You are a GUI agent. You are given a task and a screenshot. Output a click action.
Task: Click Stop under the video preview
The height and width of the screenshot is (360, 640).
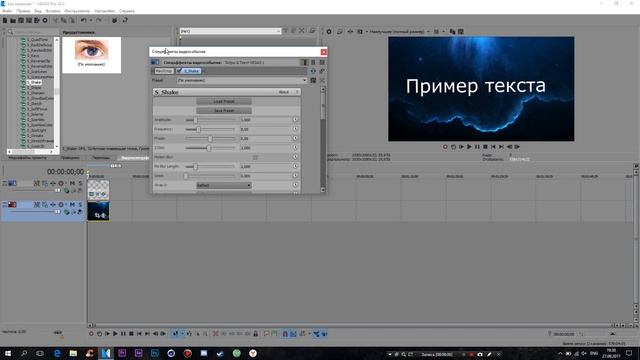[485, 147]
